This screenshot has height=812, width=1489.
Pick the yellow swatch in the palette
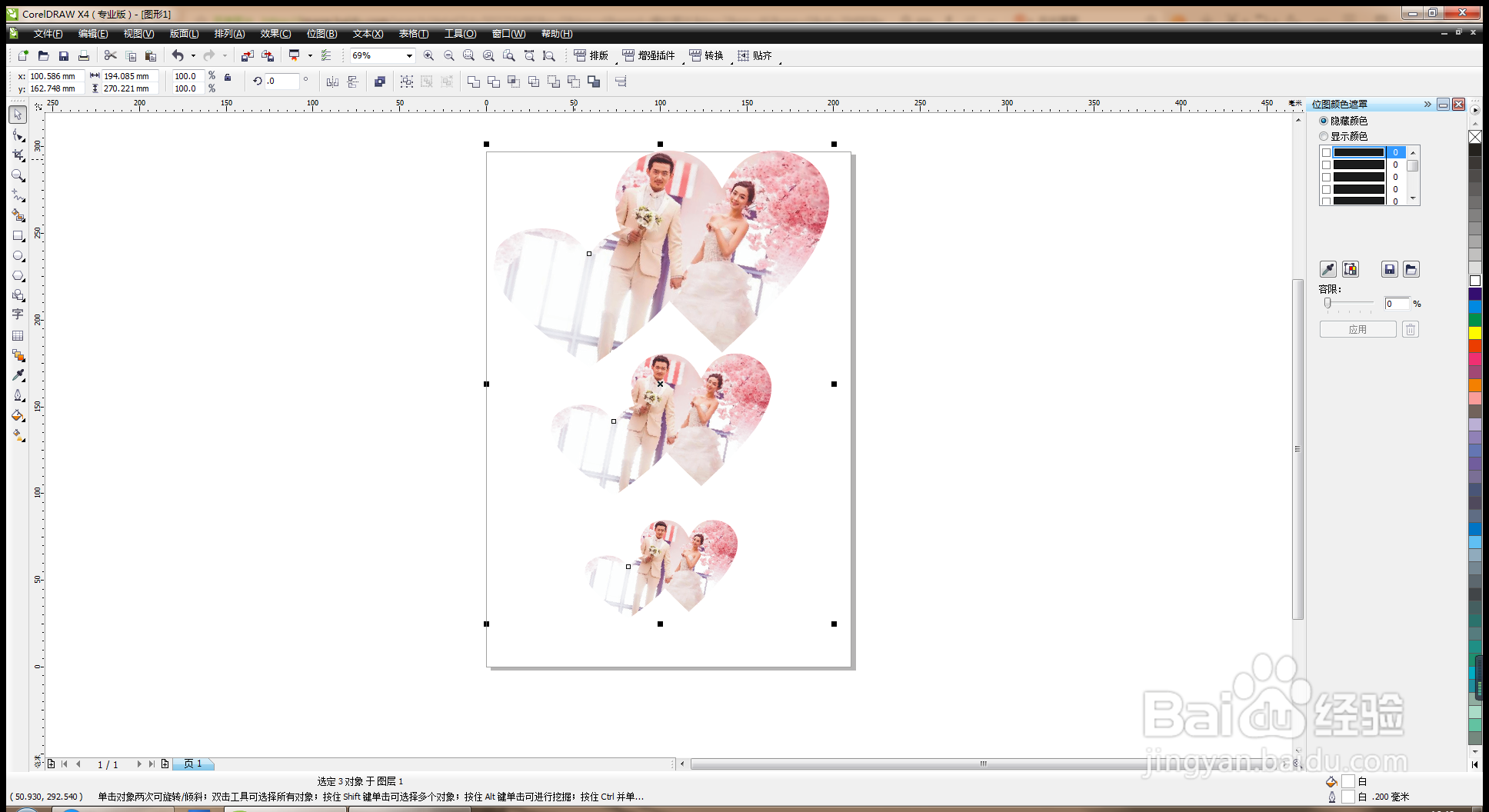click(x=1475, y=333)
